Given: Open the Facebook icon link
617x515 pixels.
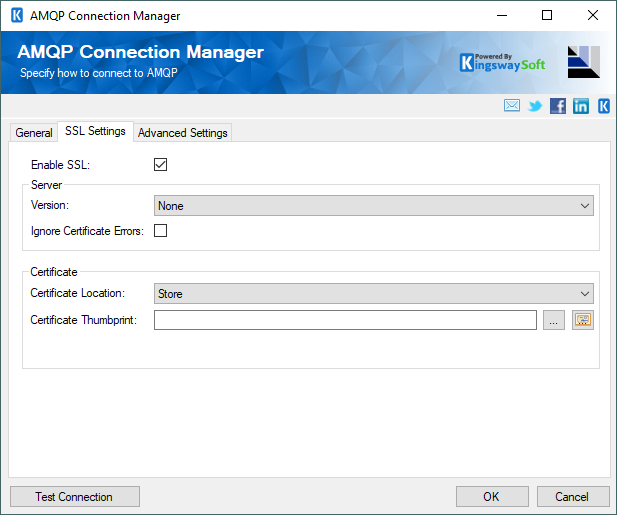Looking at the screenshot, I should [x=558, y=106].
